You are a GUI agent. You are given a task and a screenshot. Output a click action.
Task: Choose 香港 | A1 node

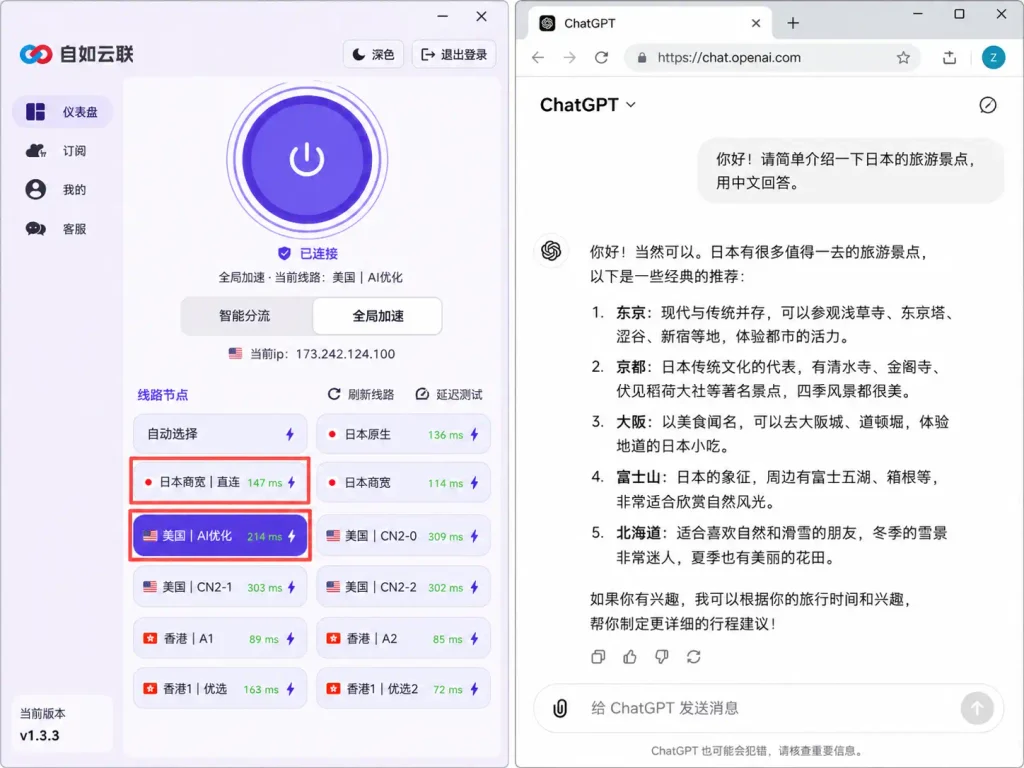[x=220, y=638]
